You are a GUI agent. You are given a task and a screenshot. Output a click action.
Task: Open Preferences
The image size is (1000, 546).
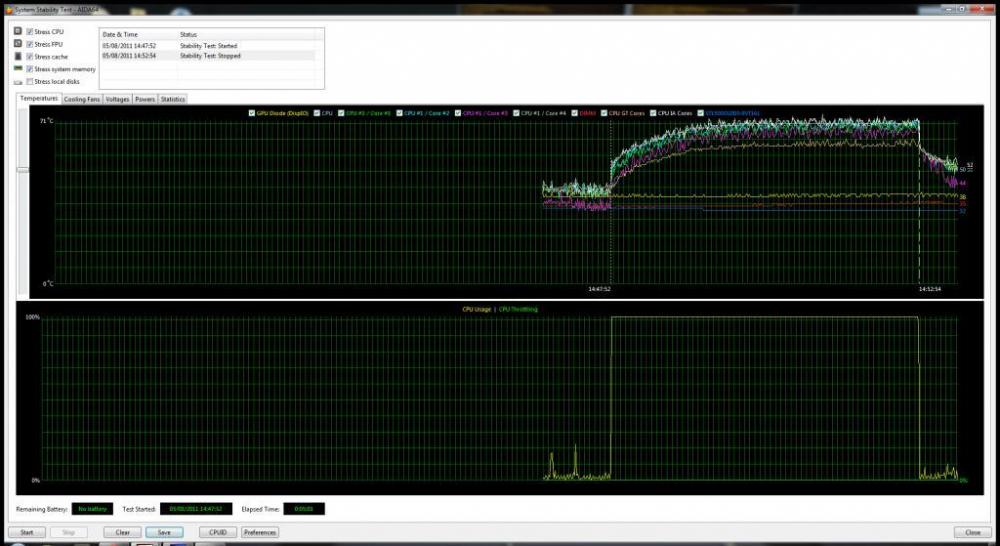(x=260, y=532)
